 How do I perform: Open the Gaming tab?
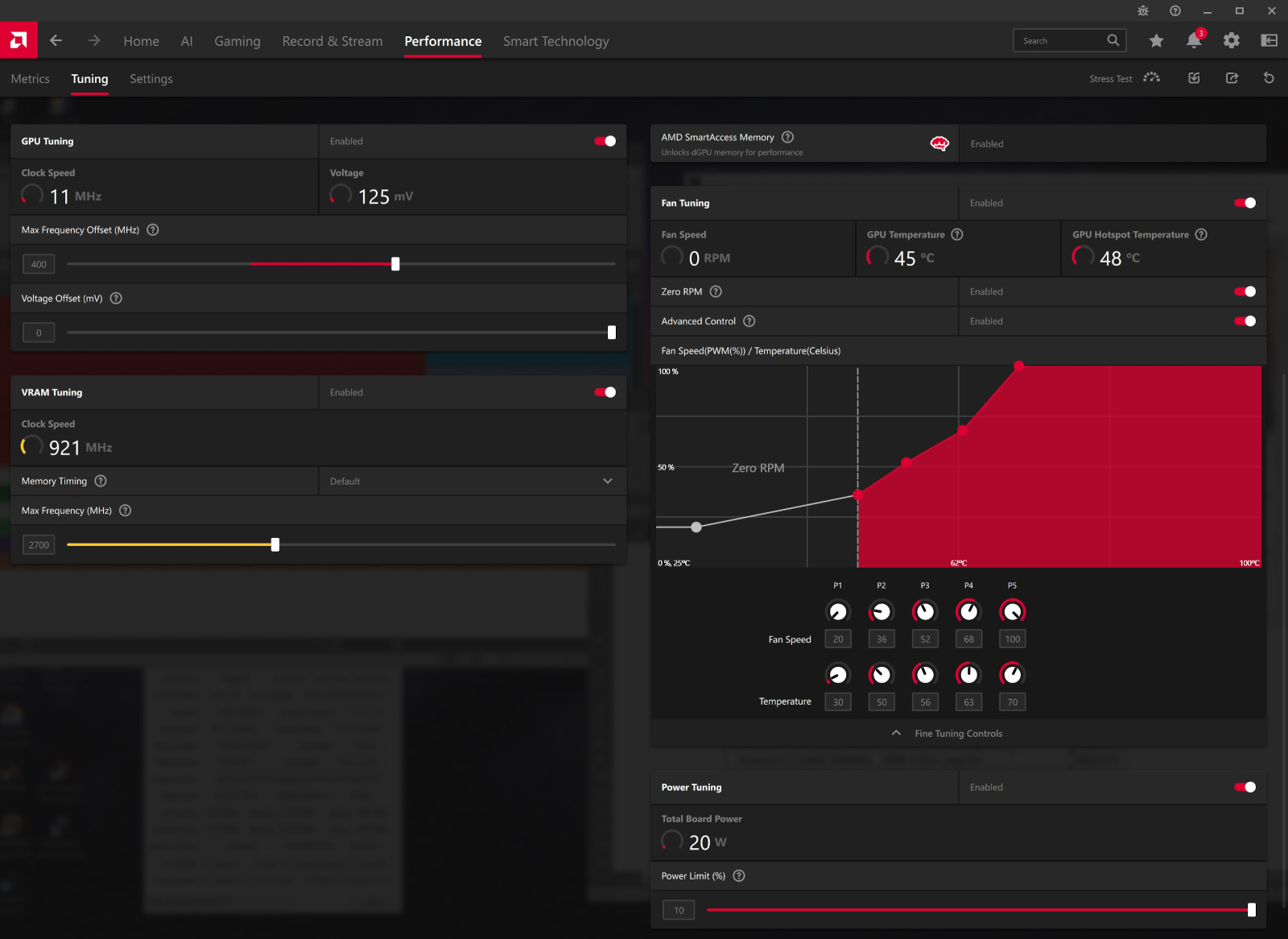[237, 41]
